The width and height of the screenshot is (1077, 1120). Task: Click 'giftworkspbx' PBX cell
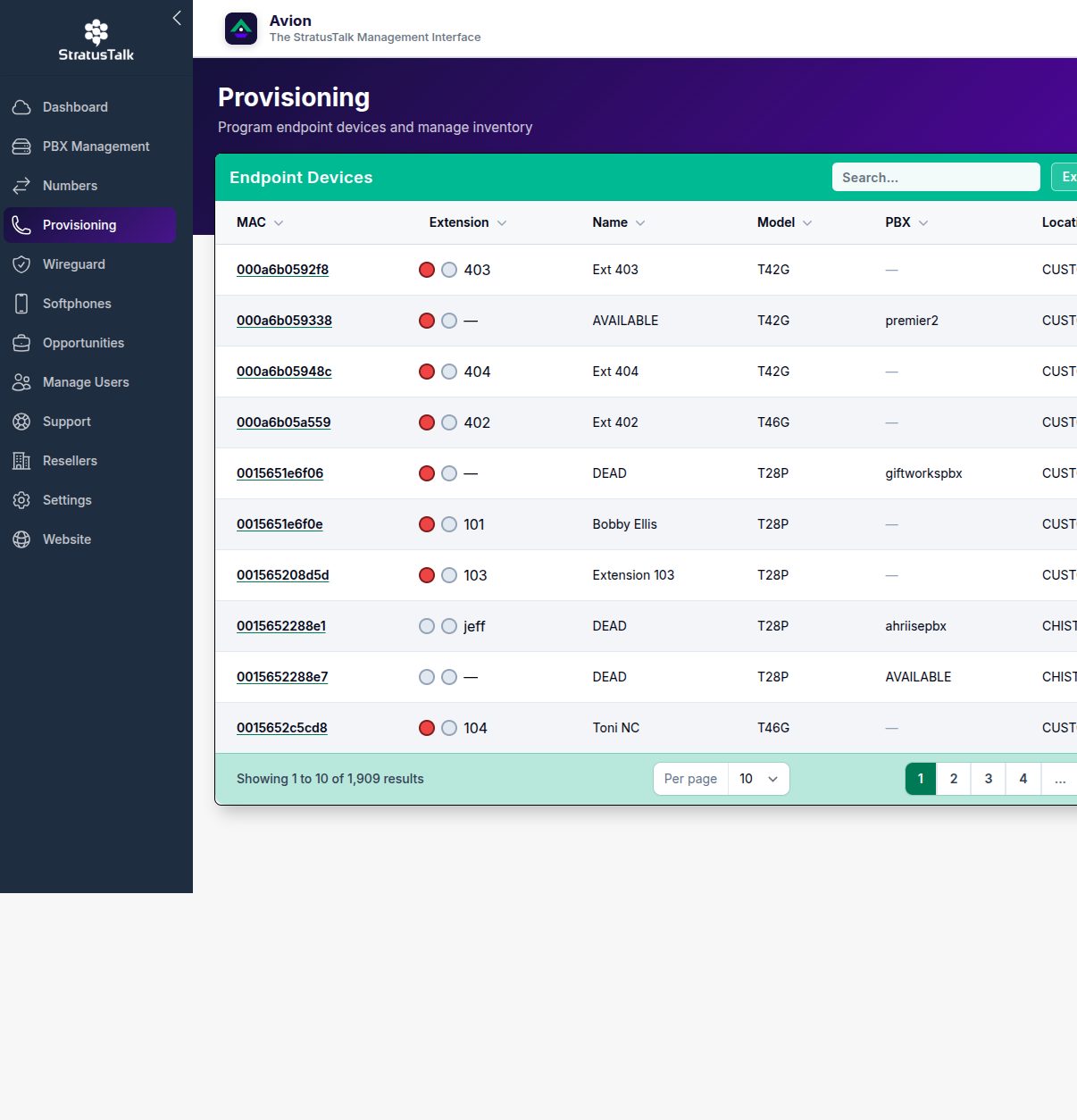click(923, 473)
